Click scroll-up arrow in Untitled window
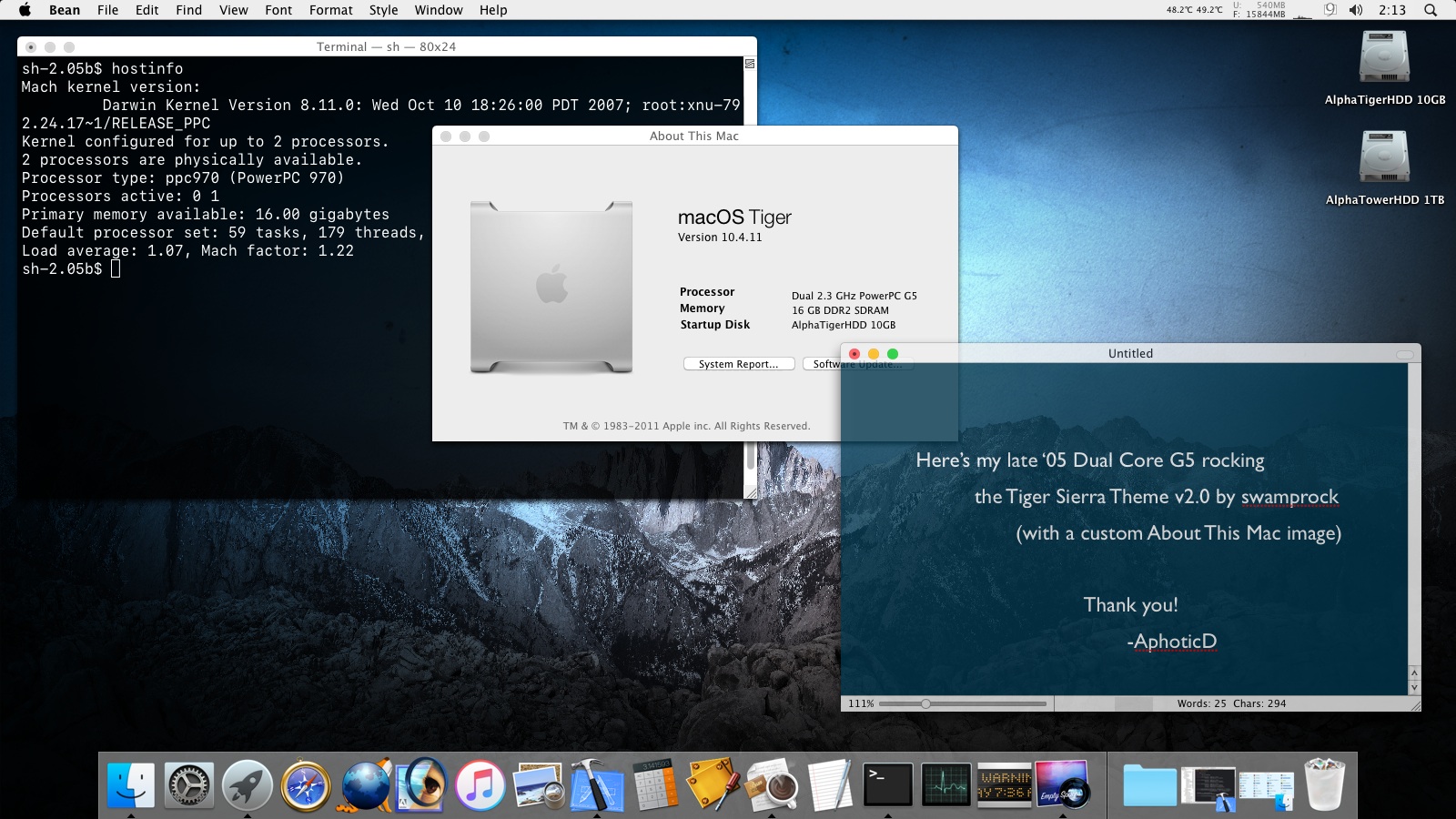 (1414, 673)
